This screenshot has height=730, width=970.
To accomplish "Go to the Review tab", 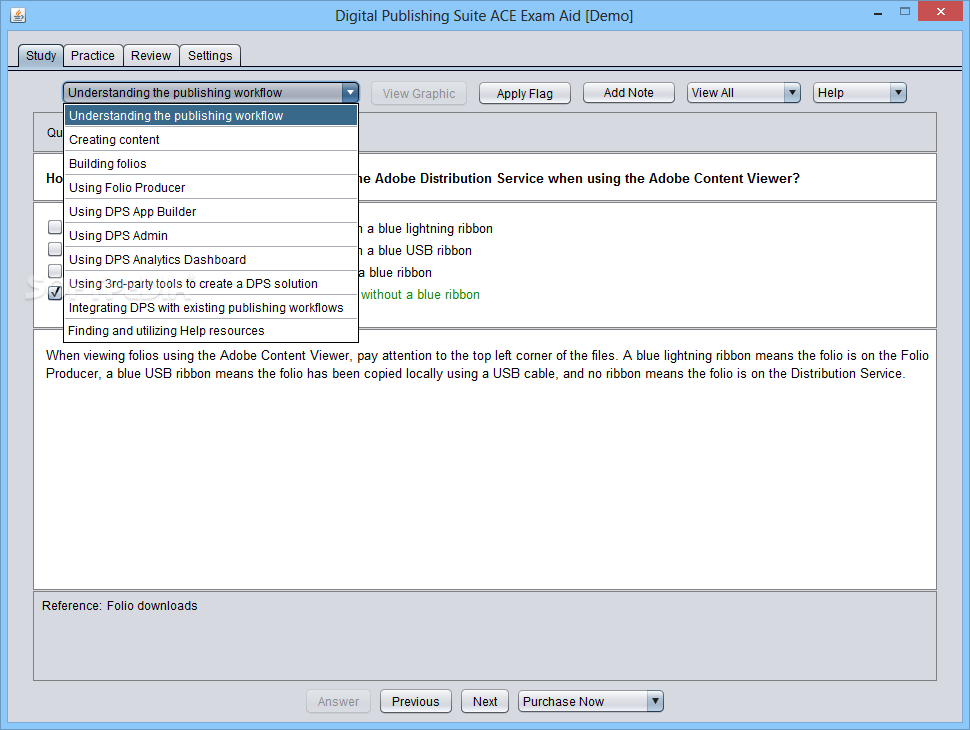I will click(151, 56).
